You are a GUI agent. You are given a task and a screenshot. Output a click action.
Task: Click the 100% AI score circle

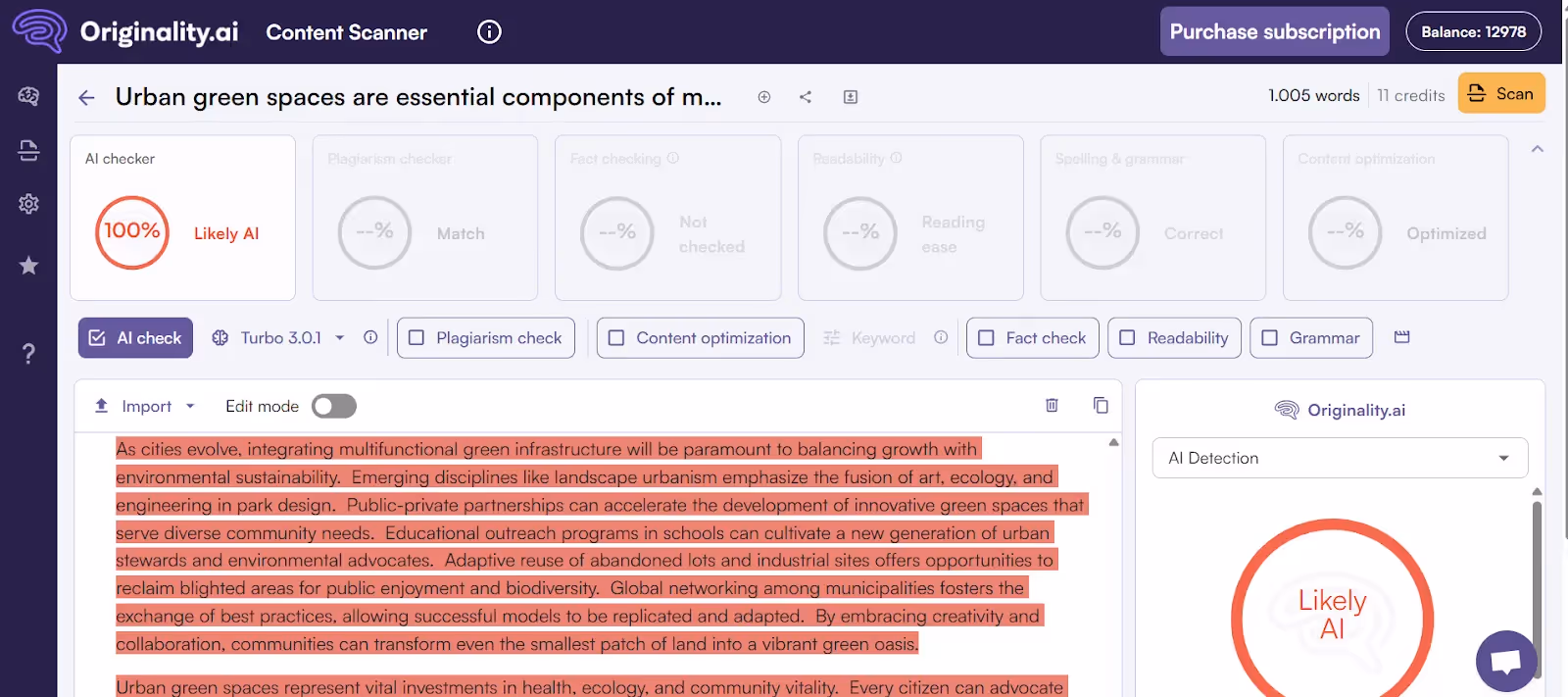pos(132,232)
